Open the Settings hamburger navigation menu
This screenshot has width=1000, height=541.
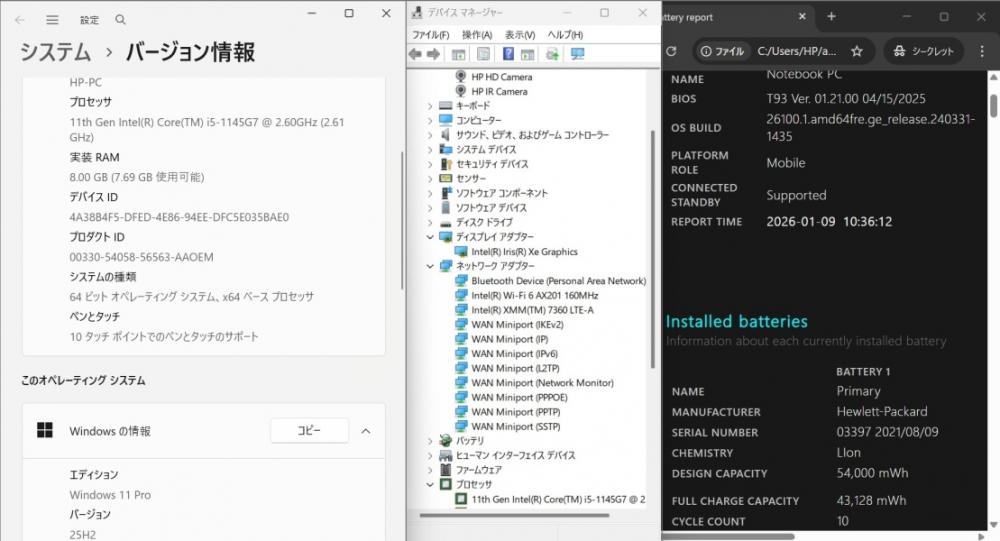click(52, 20)
